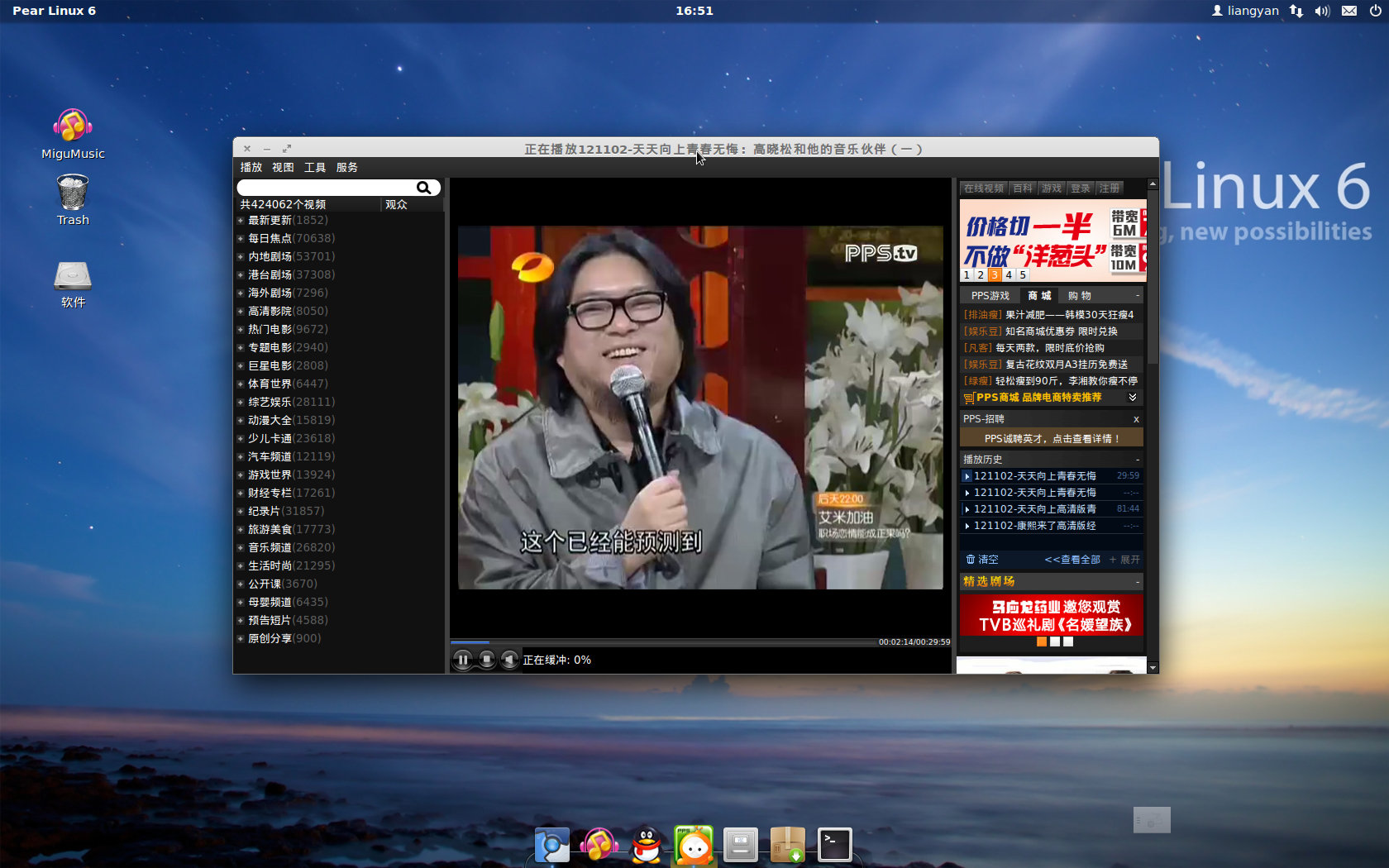Collapse the 播放历史 panel
Image resolution: width=1389 pixels, height=868 pixels.
pyautogui.click(x=1138, y=460)
